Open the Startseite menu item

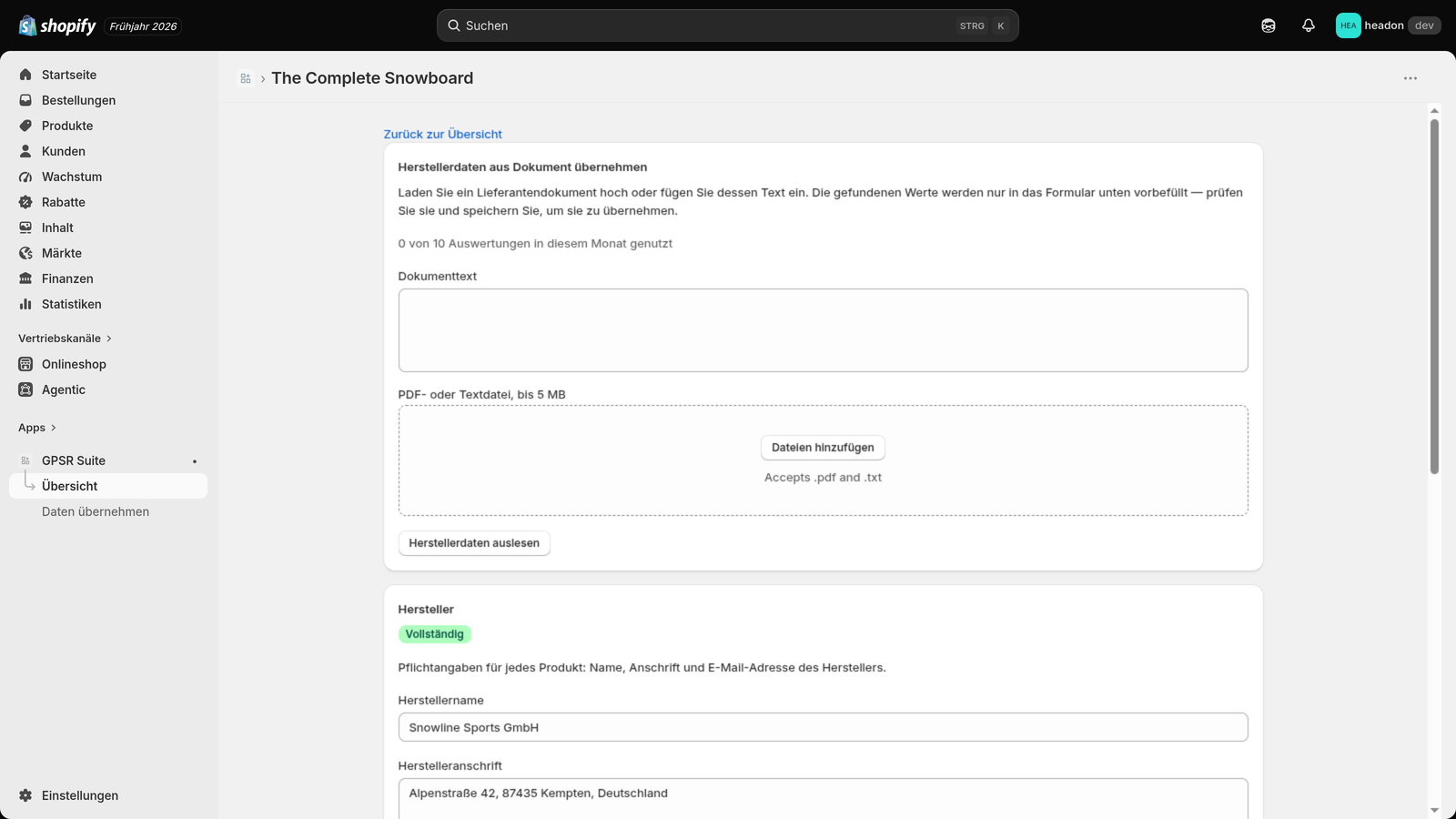click(108, 75)
